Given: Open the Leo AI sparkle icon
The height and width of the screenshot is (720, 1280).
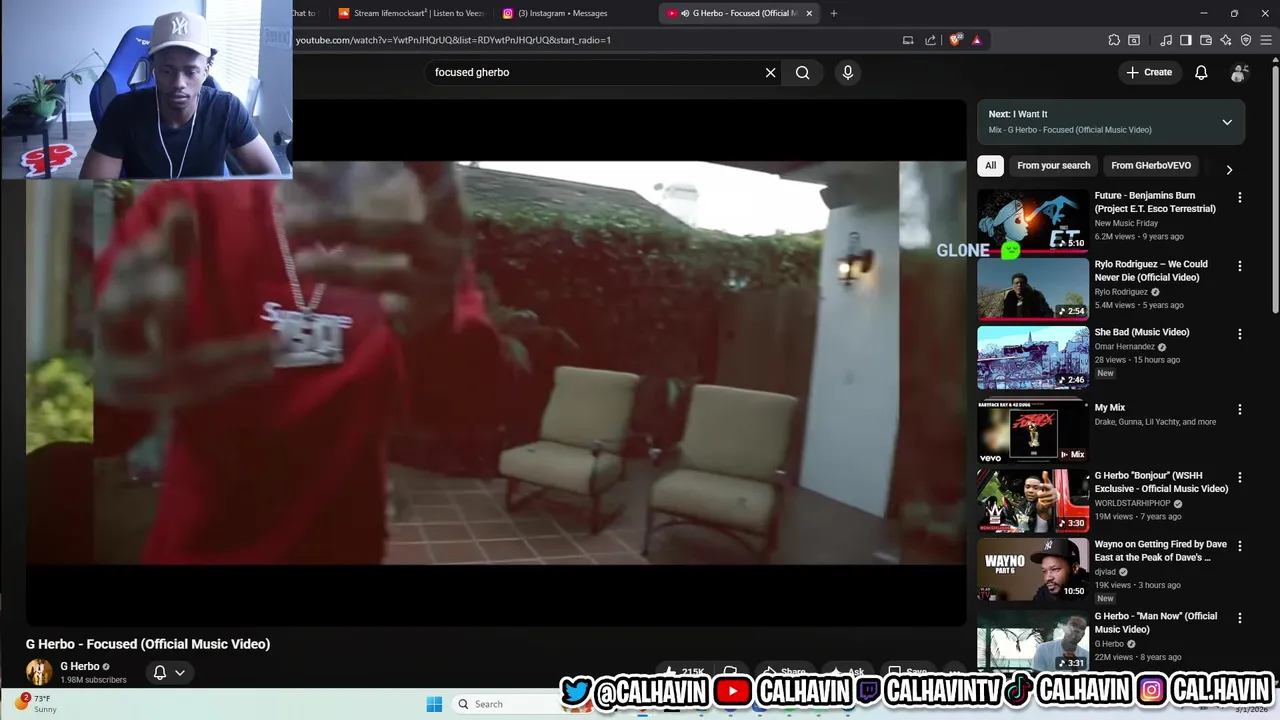Looking at the screenshot, I should [x=1226, y=40].
